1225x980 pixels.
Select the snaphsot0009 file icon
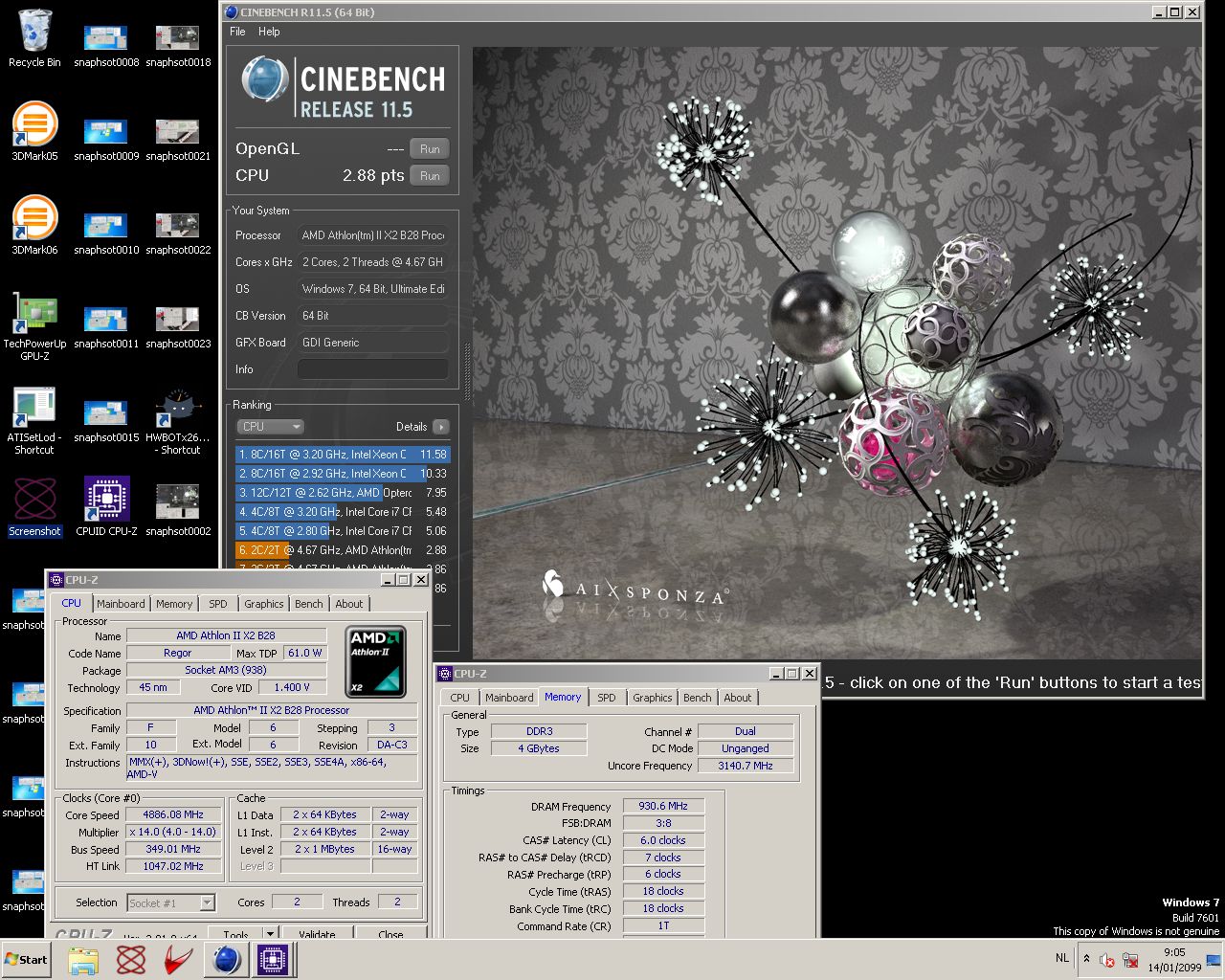[x=106, y=139]
